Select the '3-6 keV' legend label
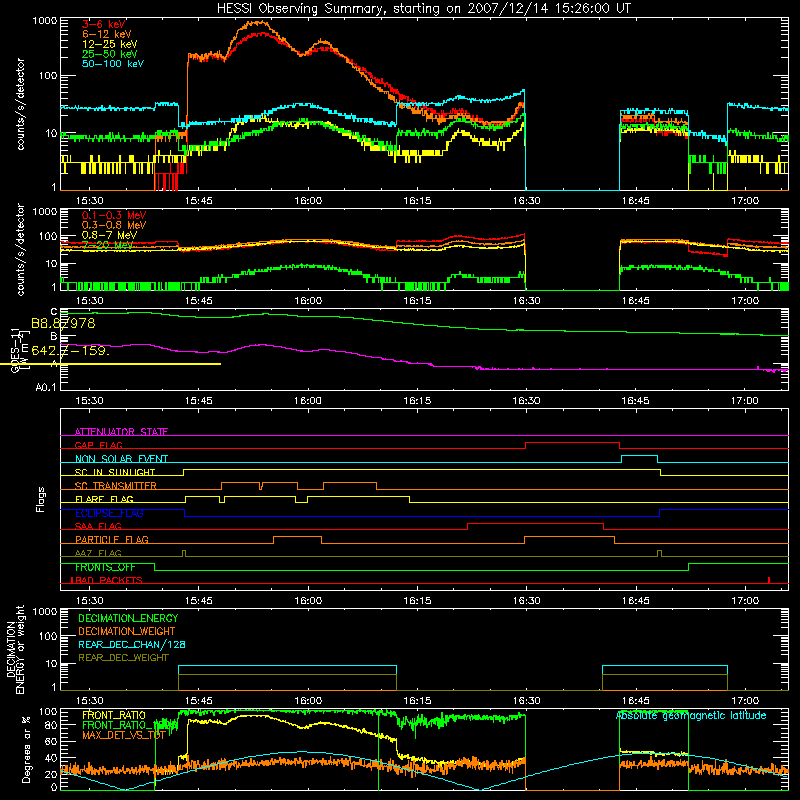800x800 pixels. click(x=104, y=24)
